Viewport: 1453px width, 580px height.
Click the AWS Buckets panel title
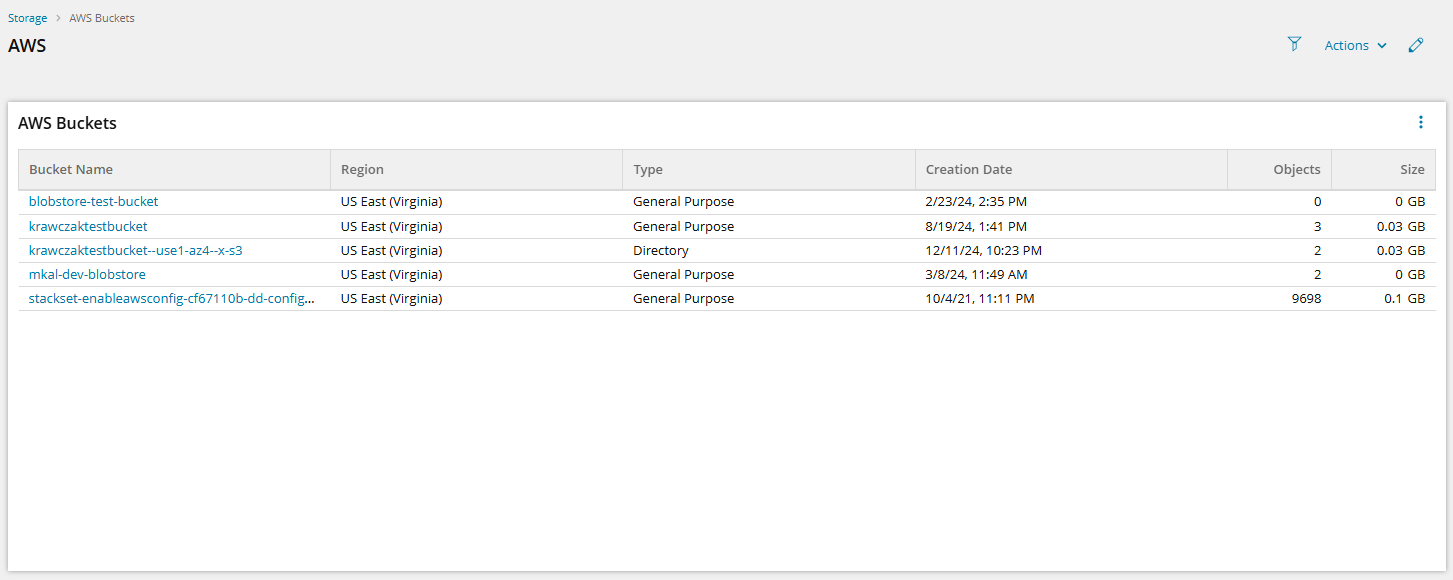(x=67, y=123)
